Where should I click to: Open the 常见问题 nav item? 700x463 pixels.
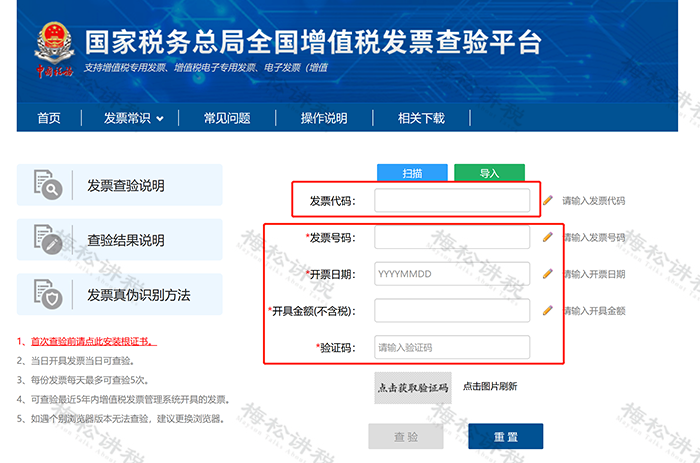point(227,118)
